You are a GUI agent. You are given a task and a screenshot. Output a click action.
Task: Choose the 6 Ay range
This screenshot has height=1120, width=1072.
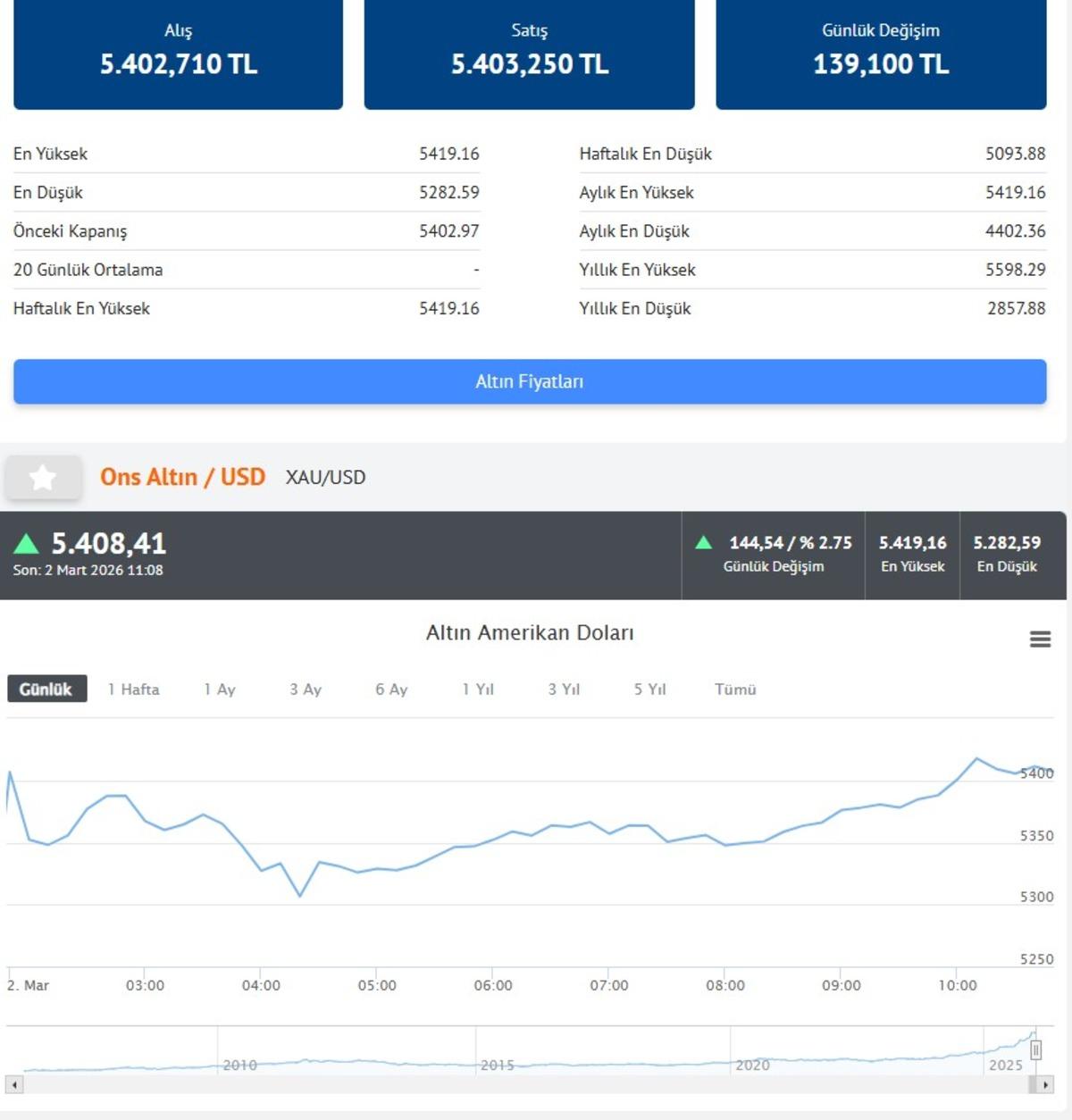391,690
